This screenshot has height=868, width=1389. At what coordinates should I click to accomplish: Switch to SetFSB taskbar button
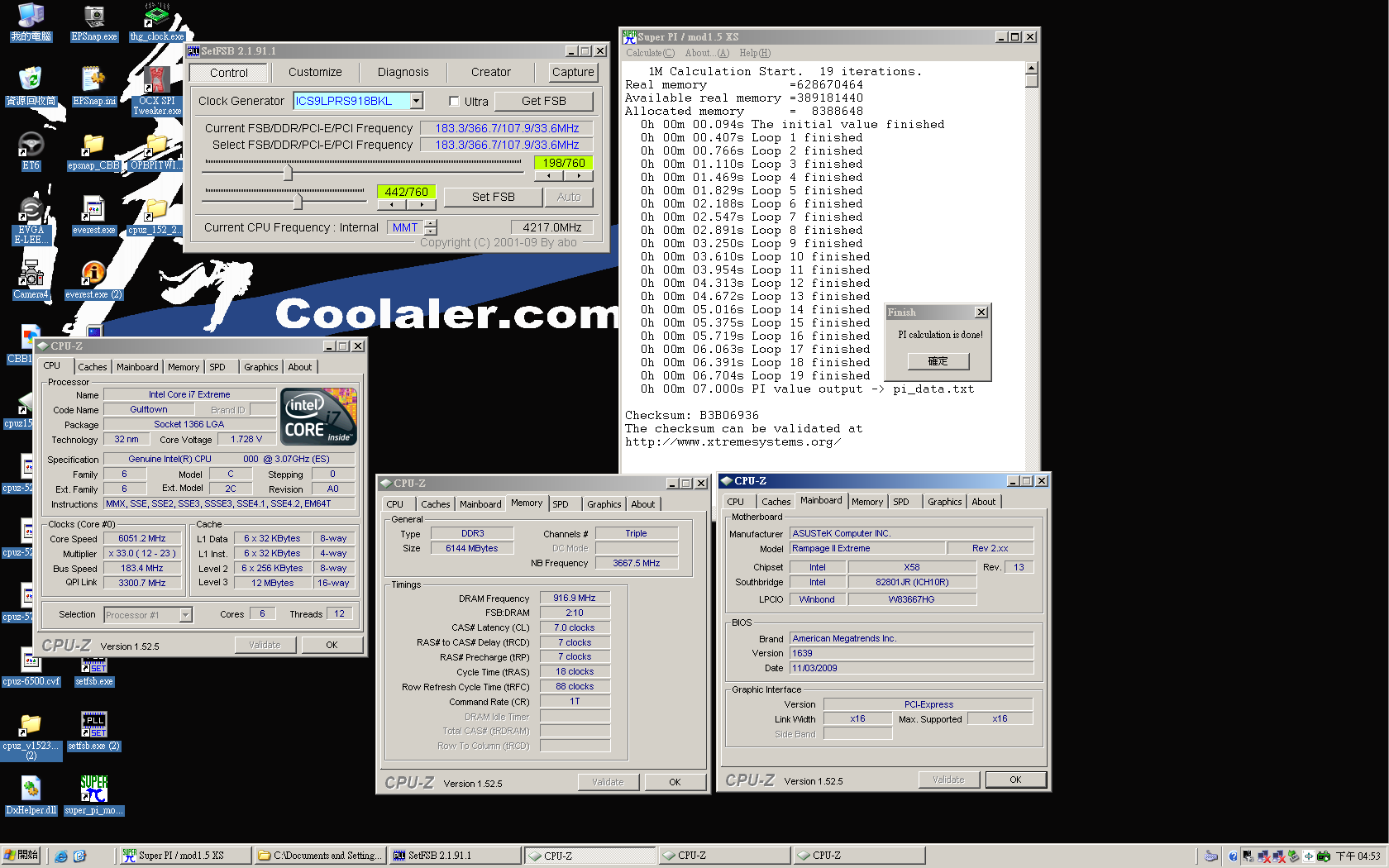point(454,856)
